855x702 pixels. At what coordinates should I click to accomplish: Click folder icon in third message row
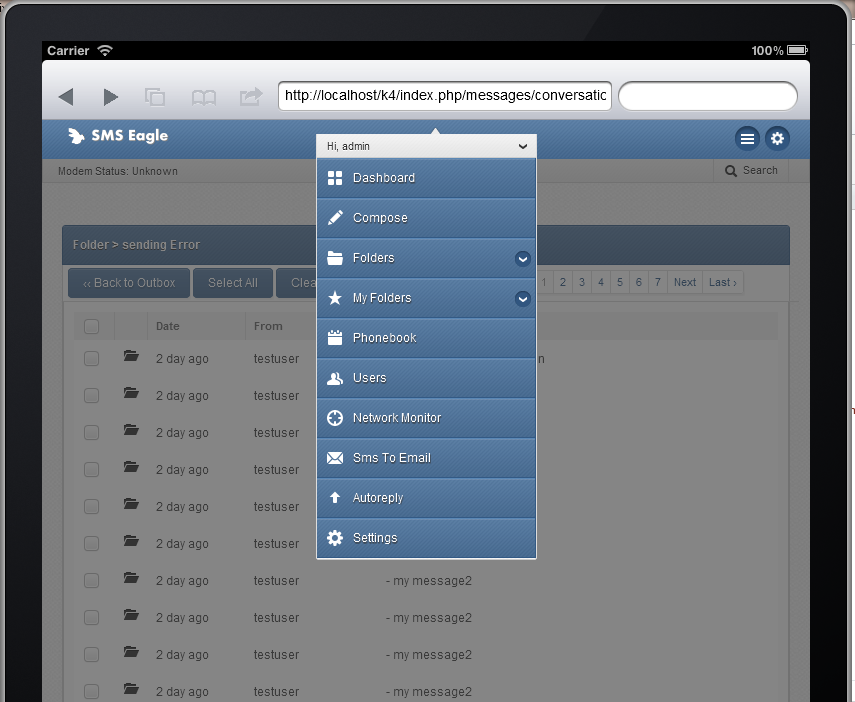(x=131, y=430)
